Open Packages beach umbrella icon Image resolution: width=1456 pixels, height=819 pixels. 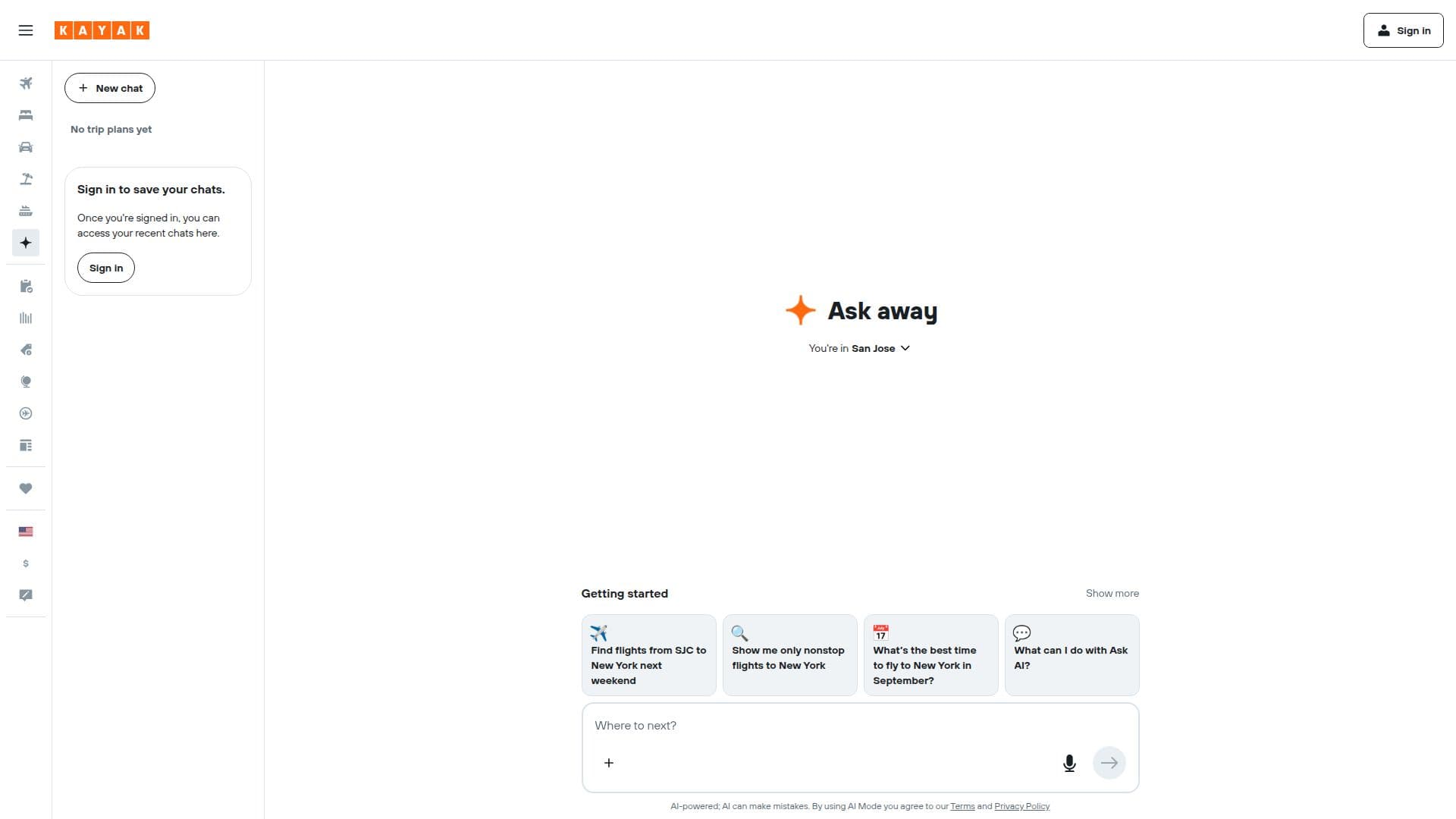coord(26,179)
